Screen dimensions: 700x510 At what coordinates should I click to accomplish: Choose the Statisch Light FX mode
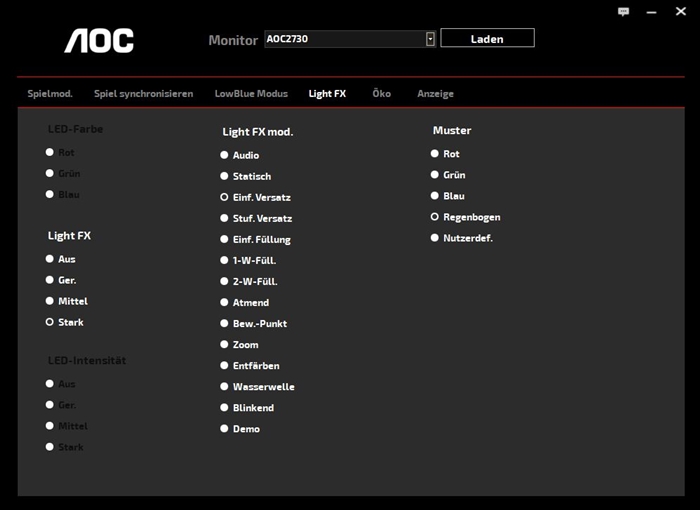point(245,176)
